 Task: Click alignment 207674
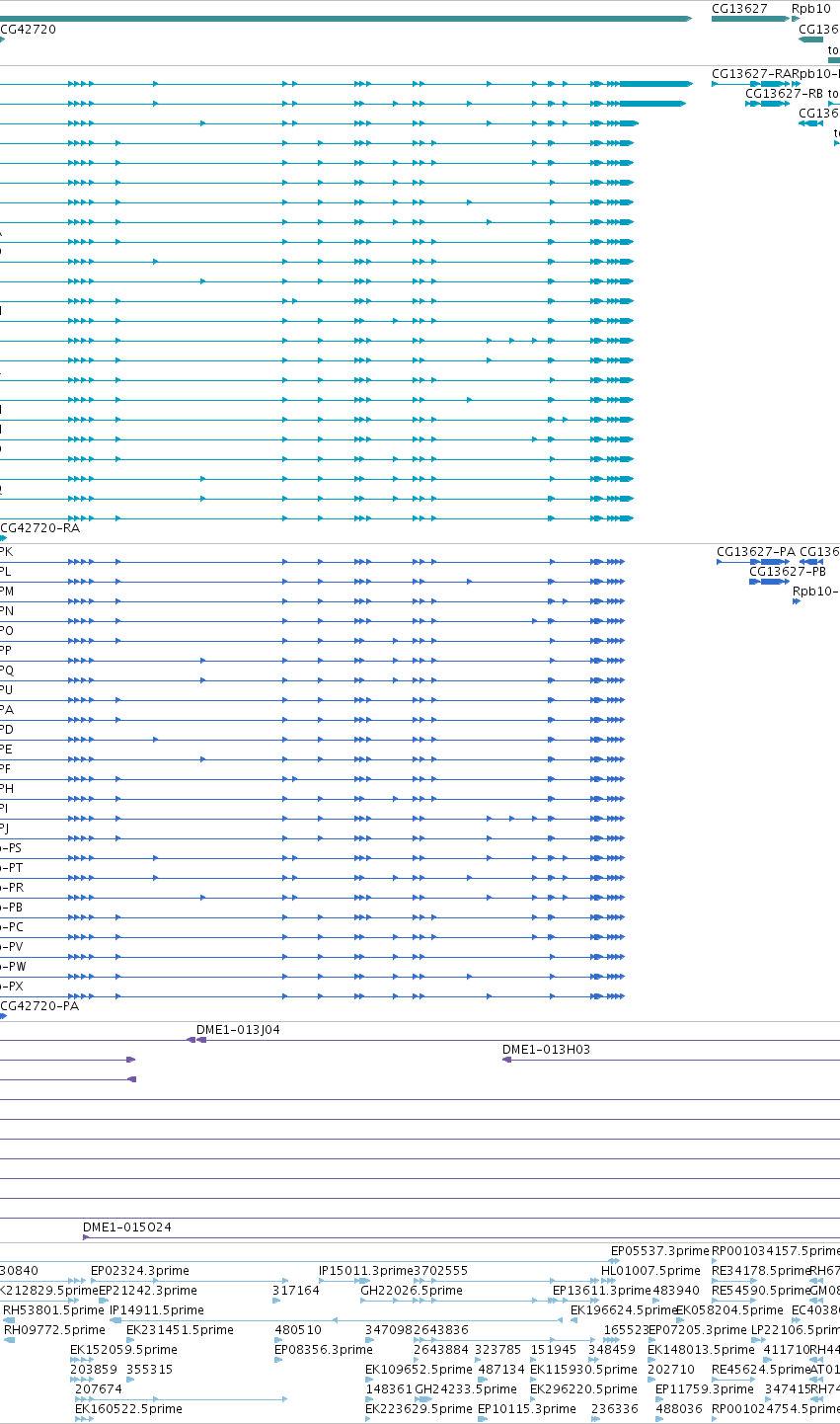tap(99, 1389)
